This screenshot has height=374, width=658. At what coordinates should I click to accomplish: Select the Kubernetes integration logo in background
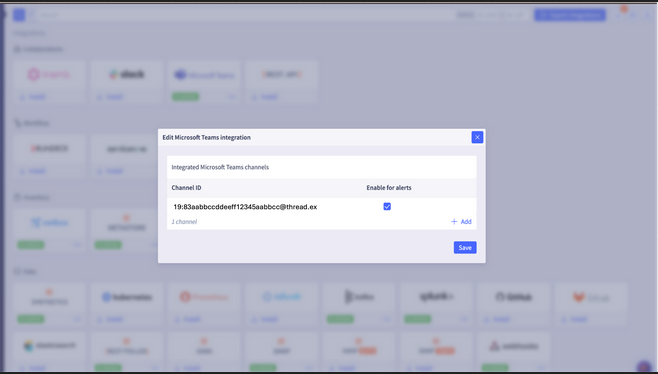coord(126,297)
